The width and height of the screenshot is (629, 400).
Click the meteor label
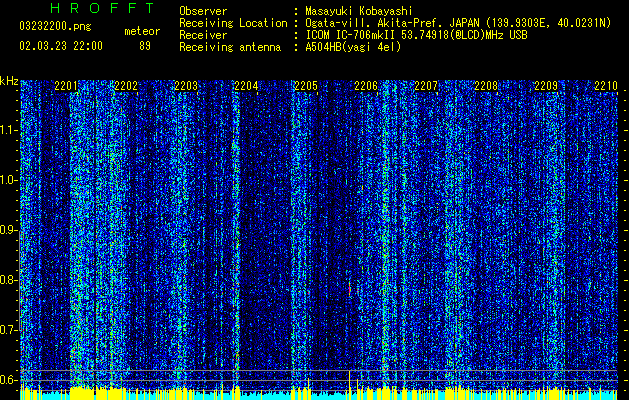coord(142,31)
